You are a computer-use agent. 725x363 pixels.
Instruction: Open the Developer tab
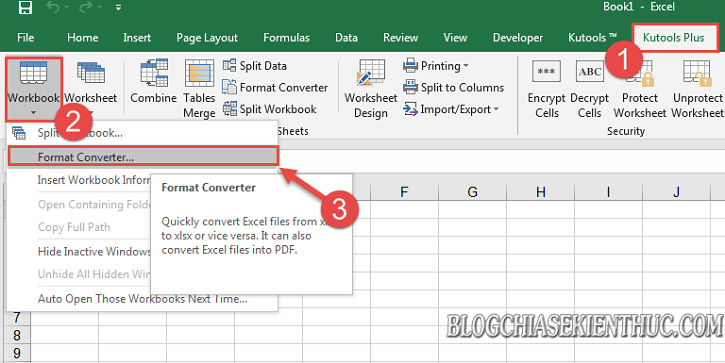(x=518, y=37)
